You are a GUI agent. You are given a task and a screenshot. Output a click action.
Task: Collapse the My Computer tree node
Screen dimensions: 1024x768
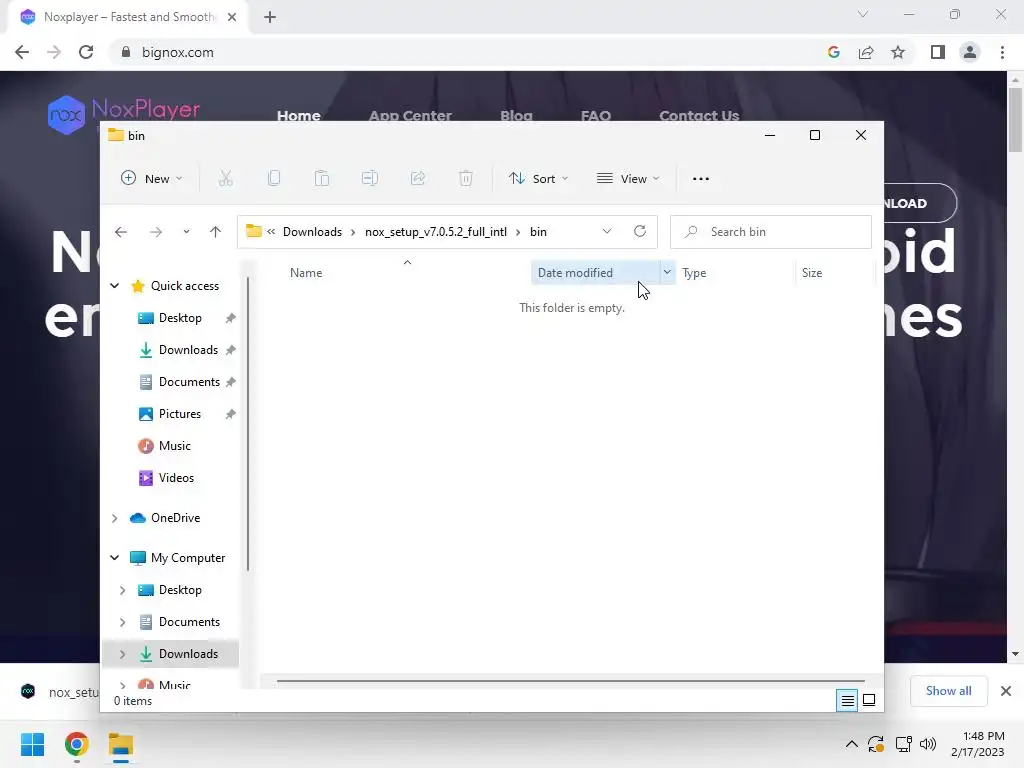(114, 558)
